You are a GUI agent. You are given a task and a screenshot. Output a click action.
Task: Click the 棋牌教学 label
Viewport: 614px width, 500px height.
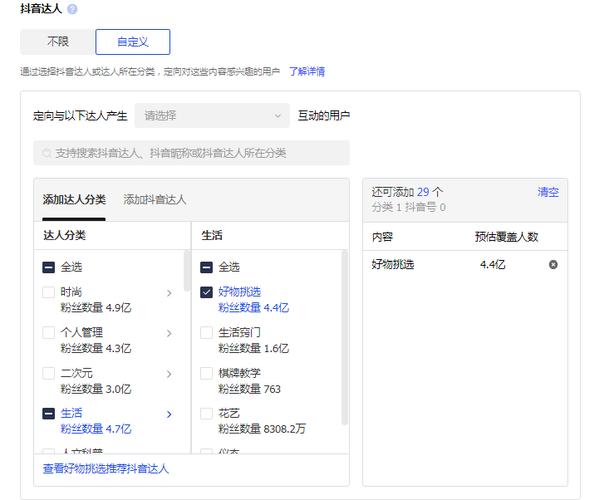[x=239, y=373]
